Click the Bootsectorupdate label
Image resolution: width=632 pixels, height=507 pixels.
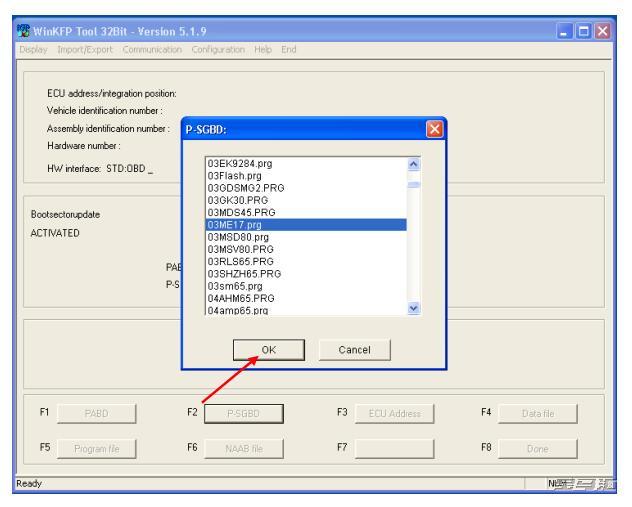pos(65,214)
